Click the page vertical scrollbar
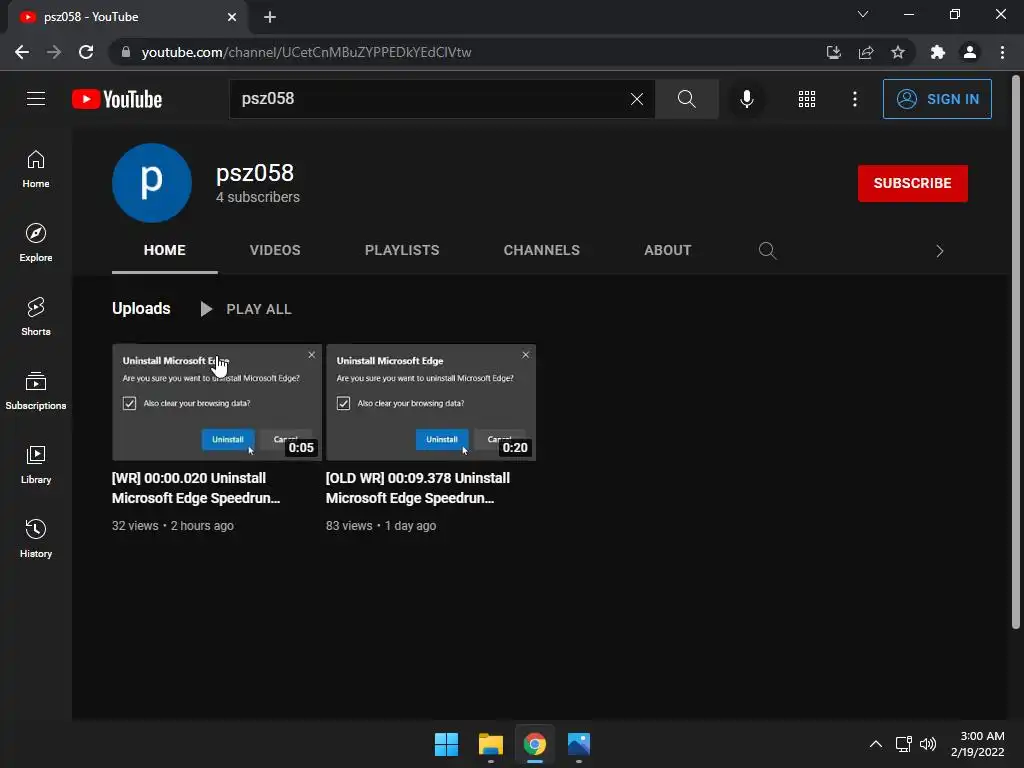The width and height of the screenshot is (1024, 768). 1016,353
